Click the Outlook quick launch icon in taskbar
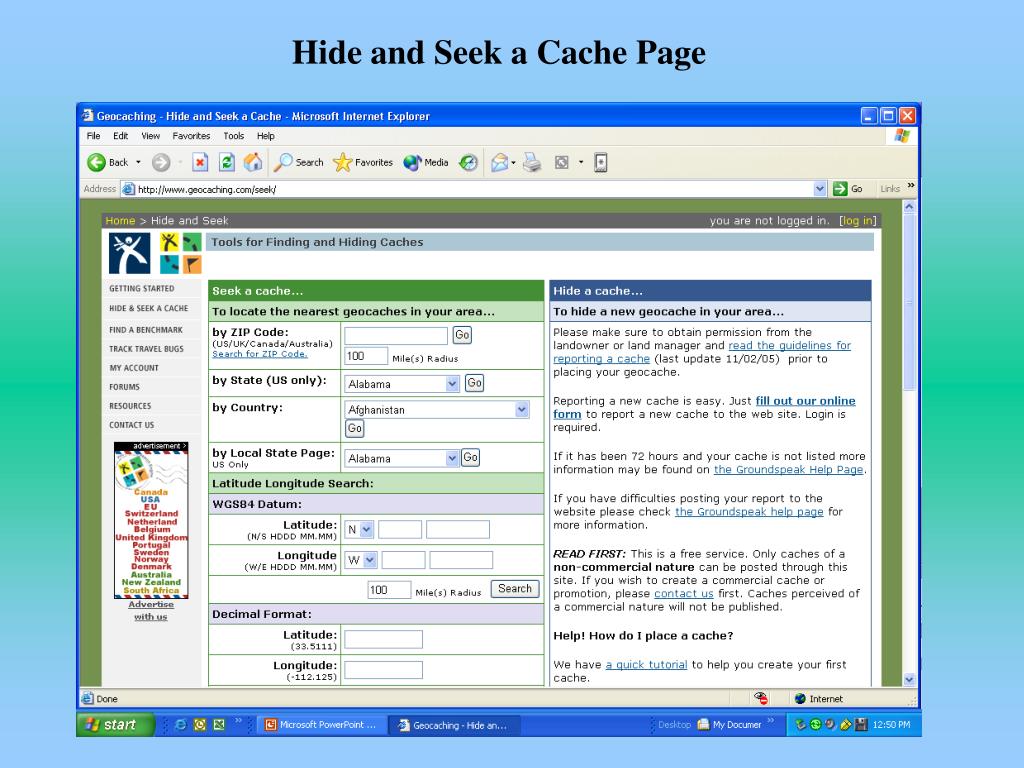This screenshot has width=1024, height=768. tap(200, 724)
